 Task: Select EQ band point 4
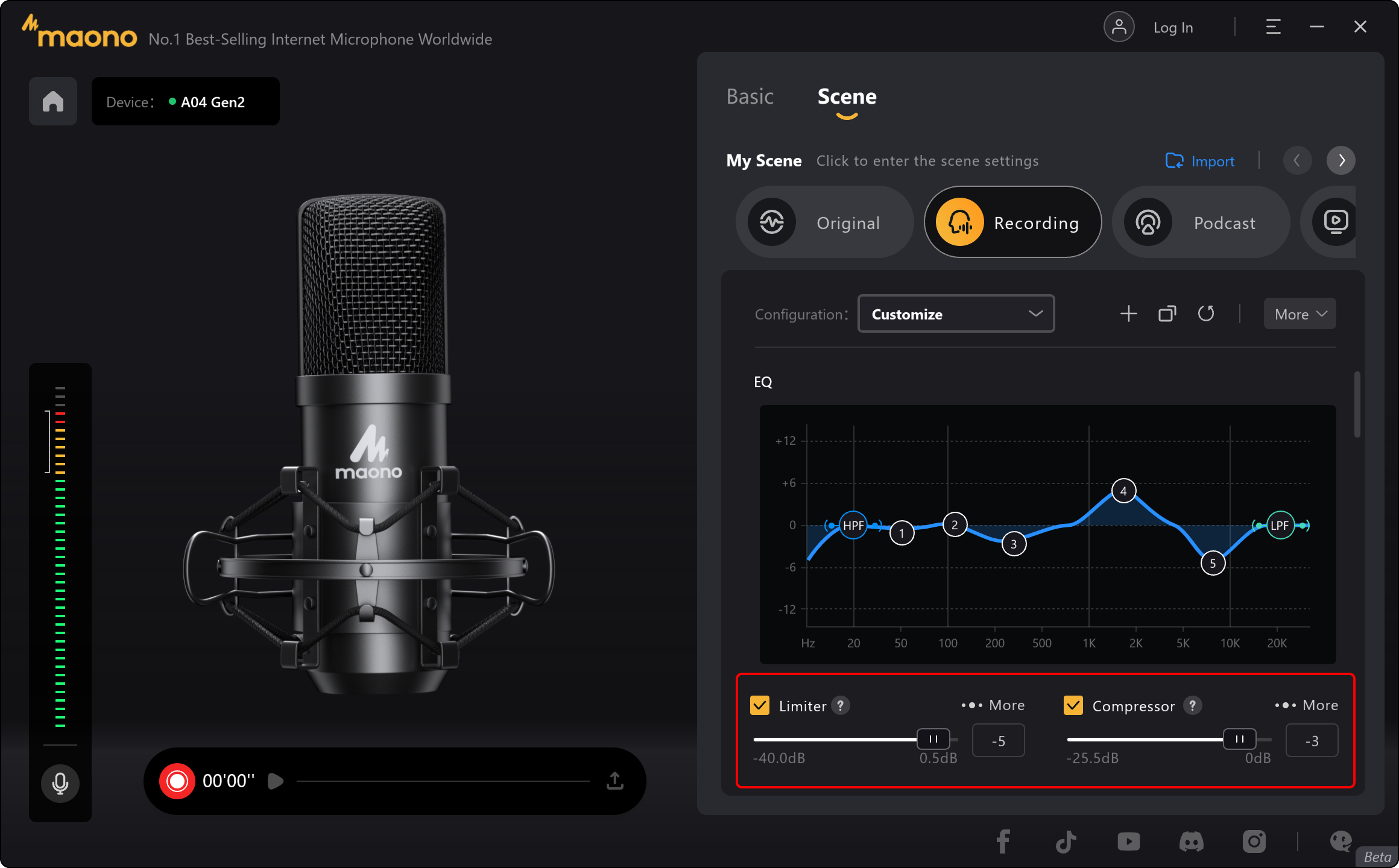[x=1123, y=491]
